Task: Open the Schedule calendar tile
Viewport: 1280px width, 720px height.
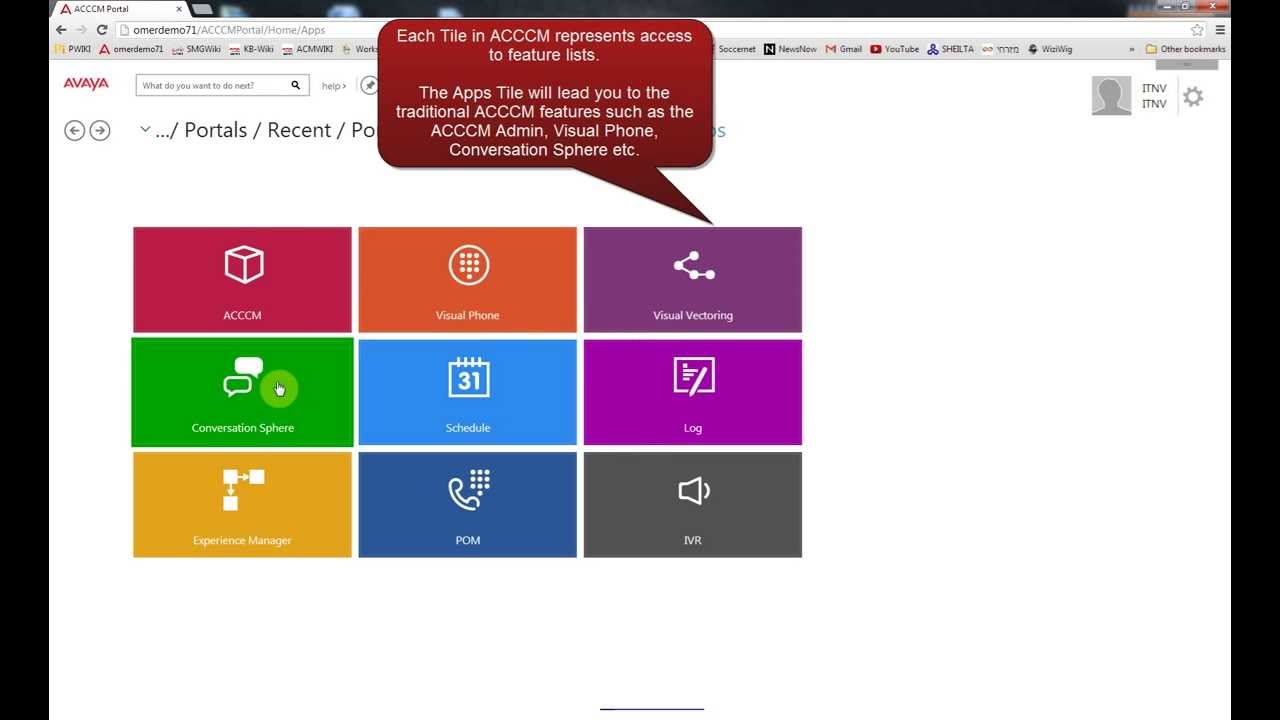Action: pos(467,392)
